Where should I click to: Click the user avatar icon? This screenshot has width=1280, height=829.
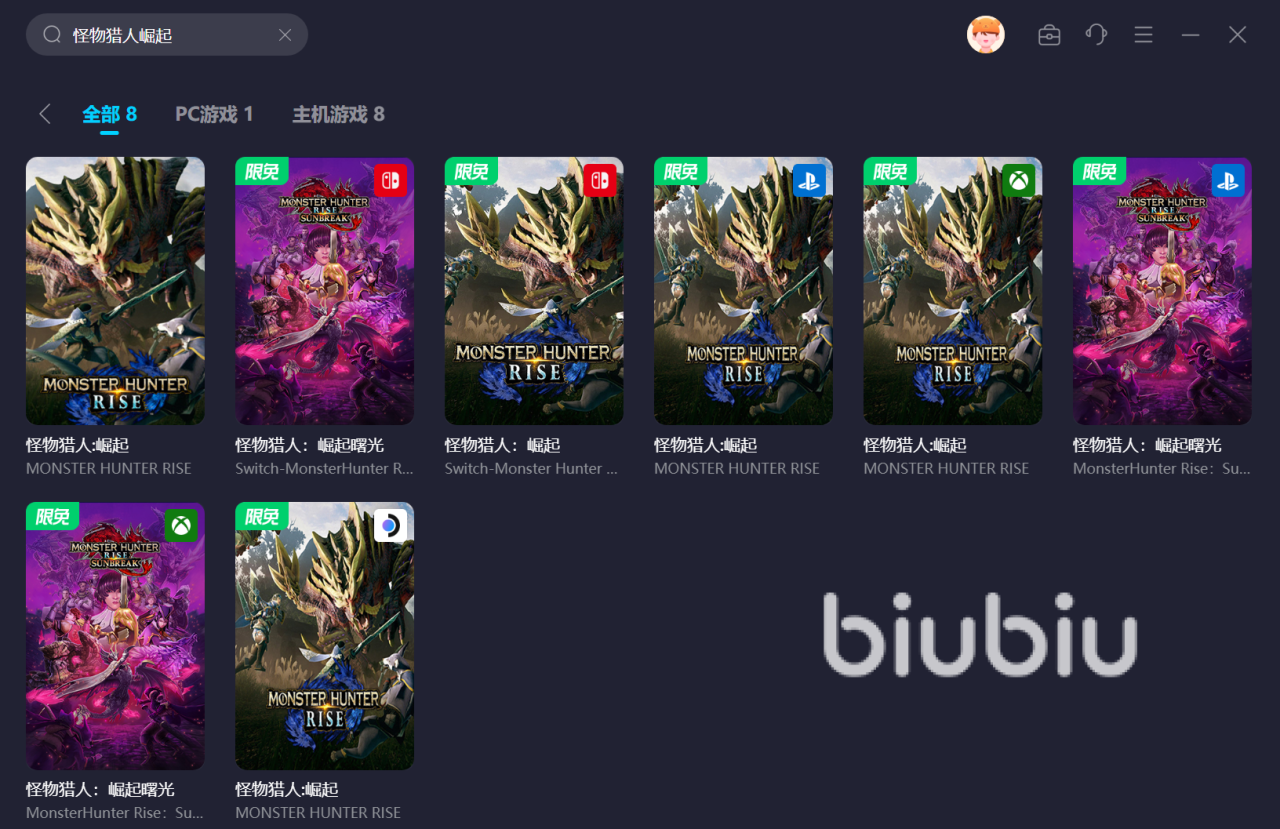(985, 35)
